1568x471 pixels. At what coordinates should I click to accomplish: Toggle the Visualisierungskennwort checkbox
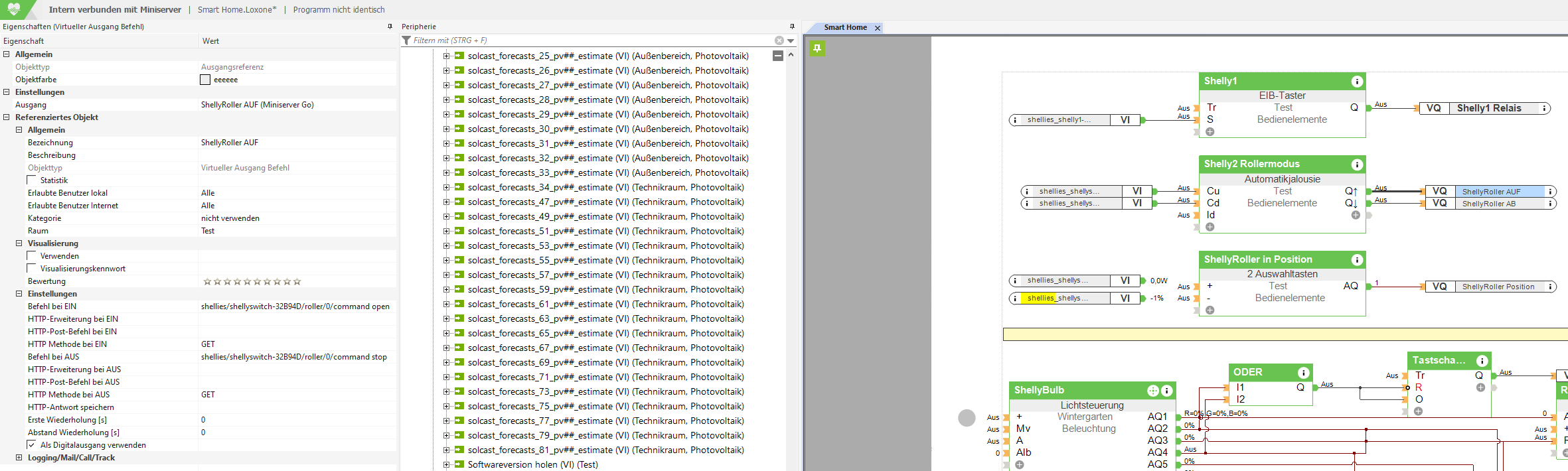(x=32, y=269)
